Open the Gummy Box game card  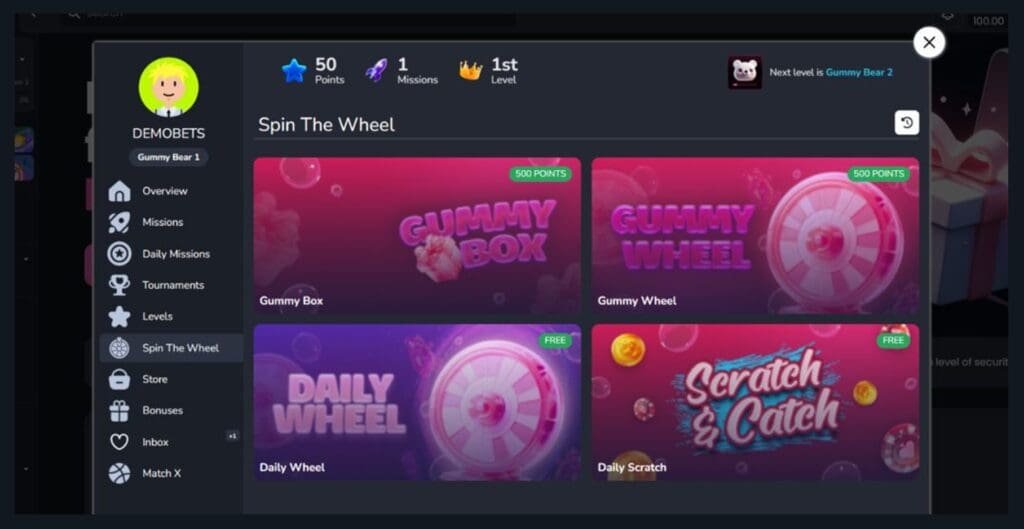[417, 236]
